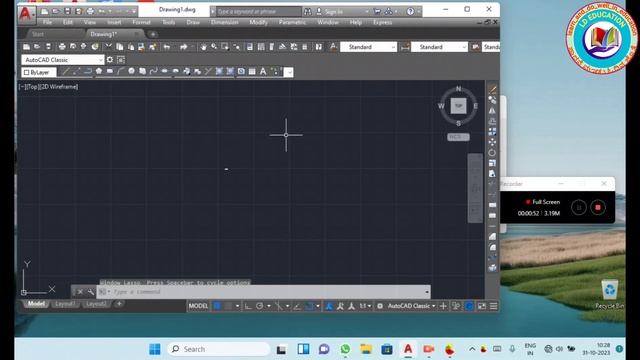Click the Customize wrench icon on command line
The height and width of the screenshot is (360, 640).
pos(91,292)
